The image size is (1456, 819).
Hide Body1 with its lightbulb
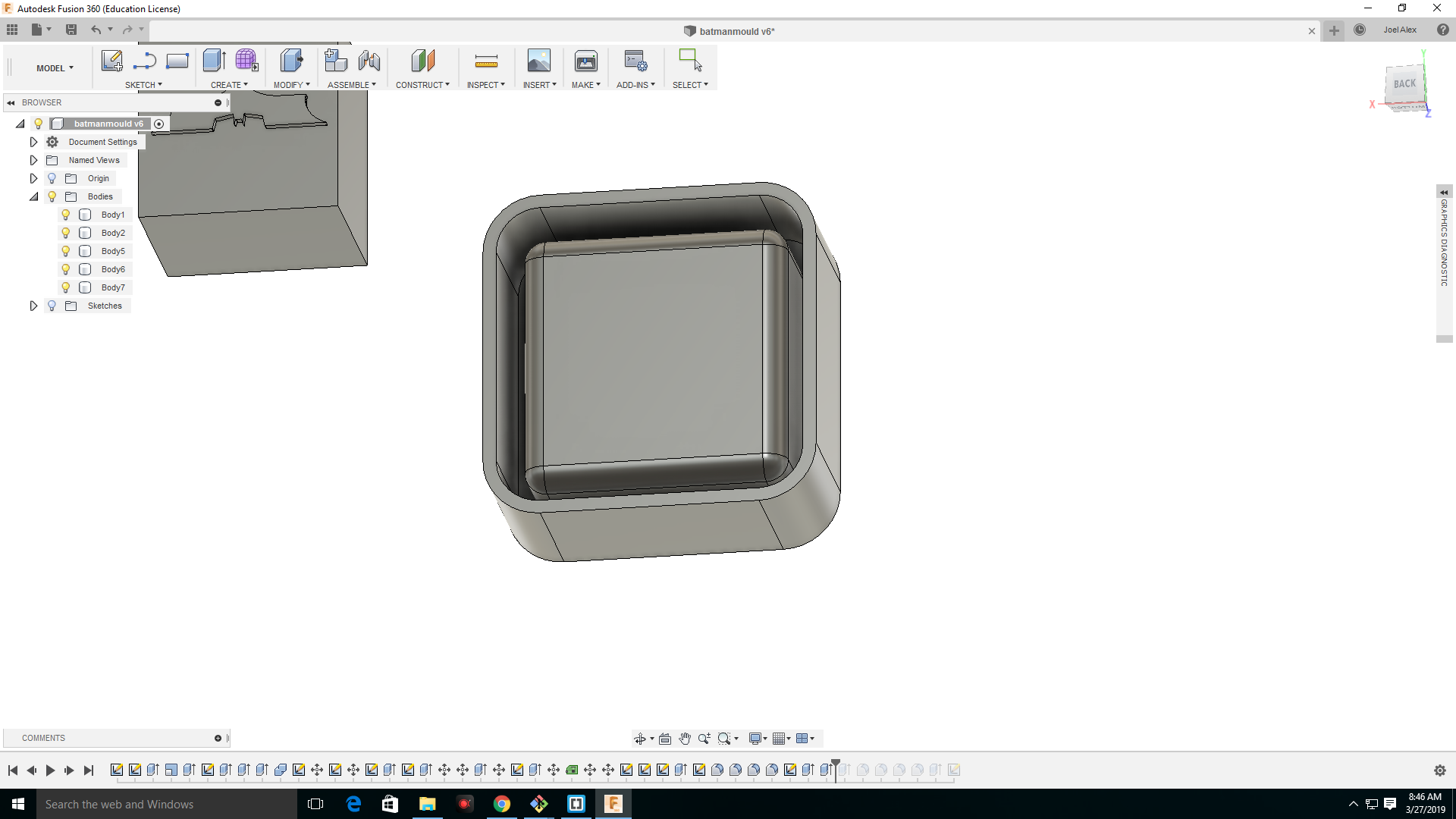66,215
